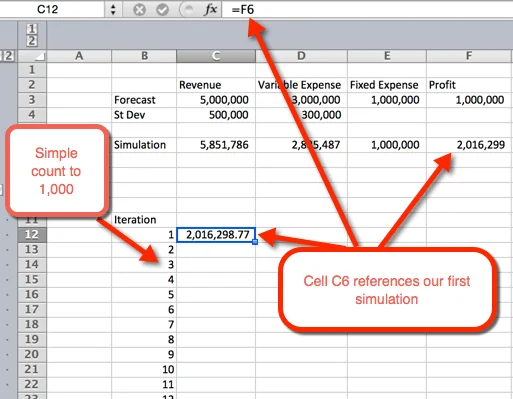Select row 19 header
This screenshot has height=399, width=513.
(32, 340)
